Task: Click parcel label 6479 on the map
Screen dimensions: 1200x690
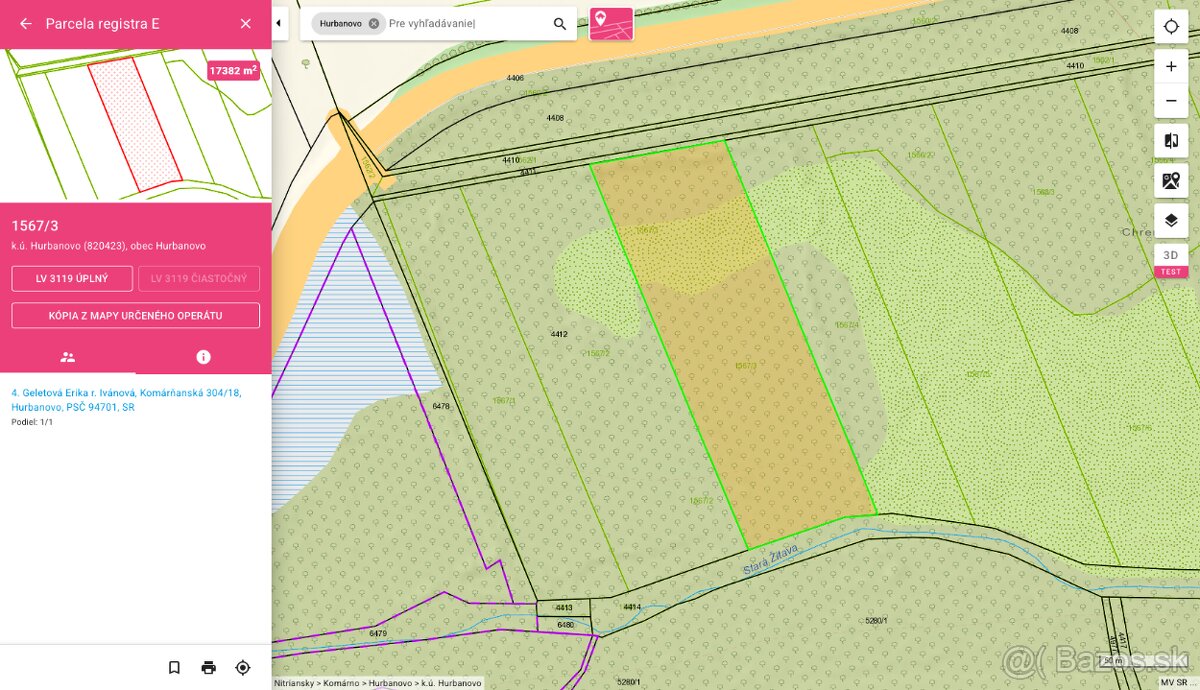Action: 378,633
